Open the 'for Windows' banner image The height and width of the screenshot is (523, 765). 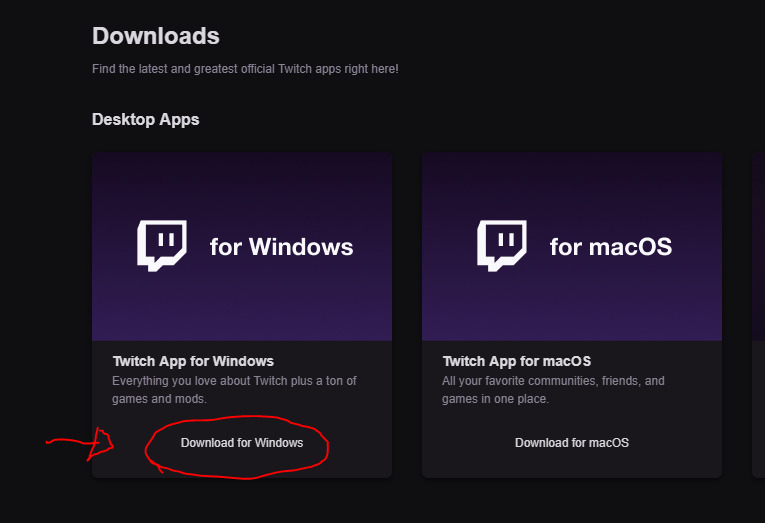(x=242, y=246)
